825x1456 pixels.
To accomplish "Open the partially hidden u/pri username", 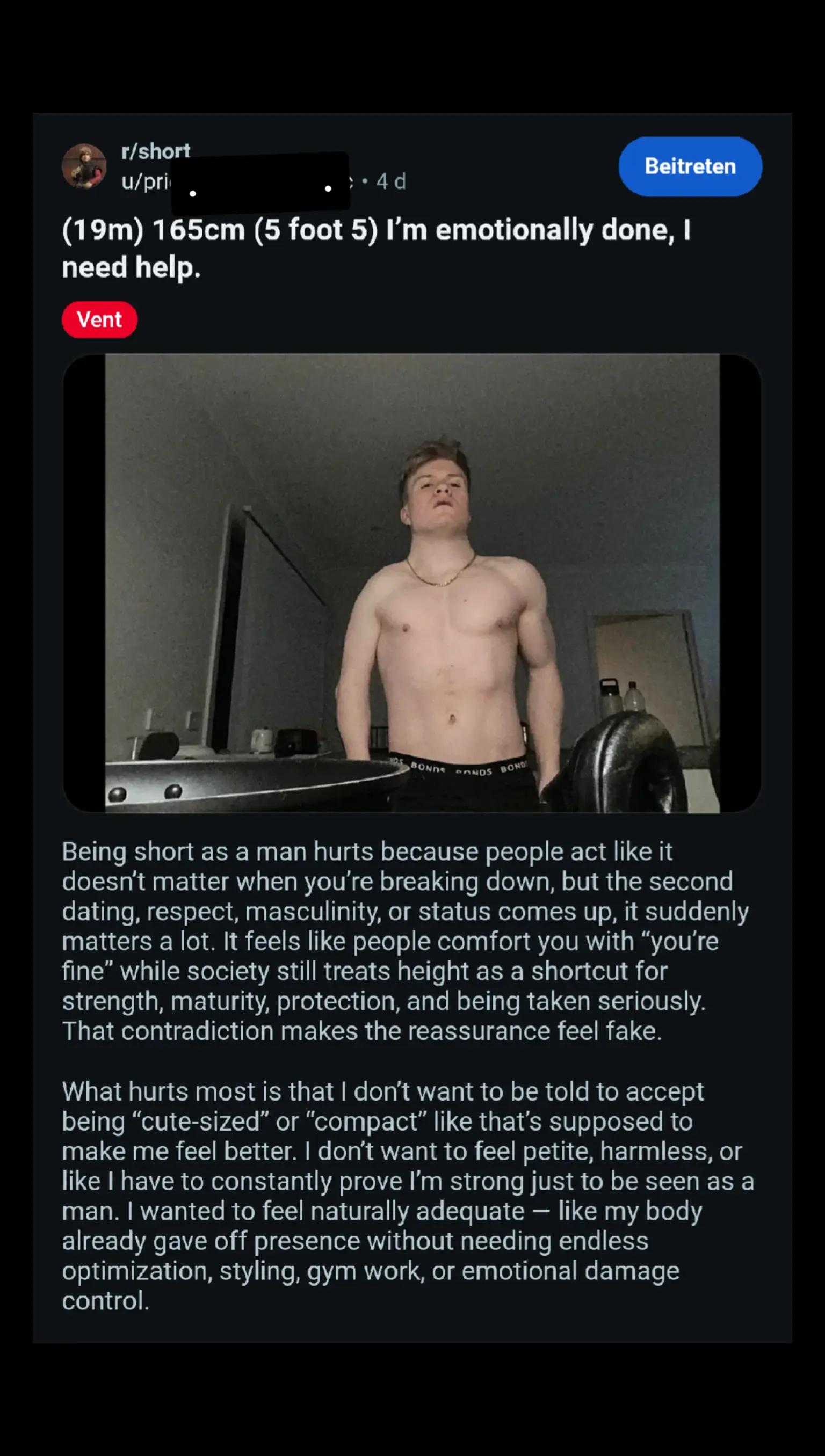I will [146, 182].
